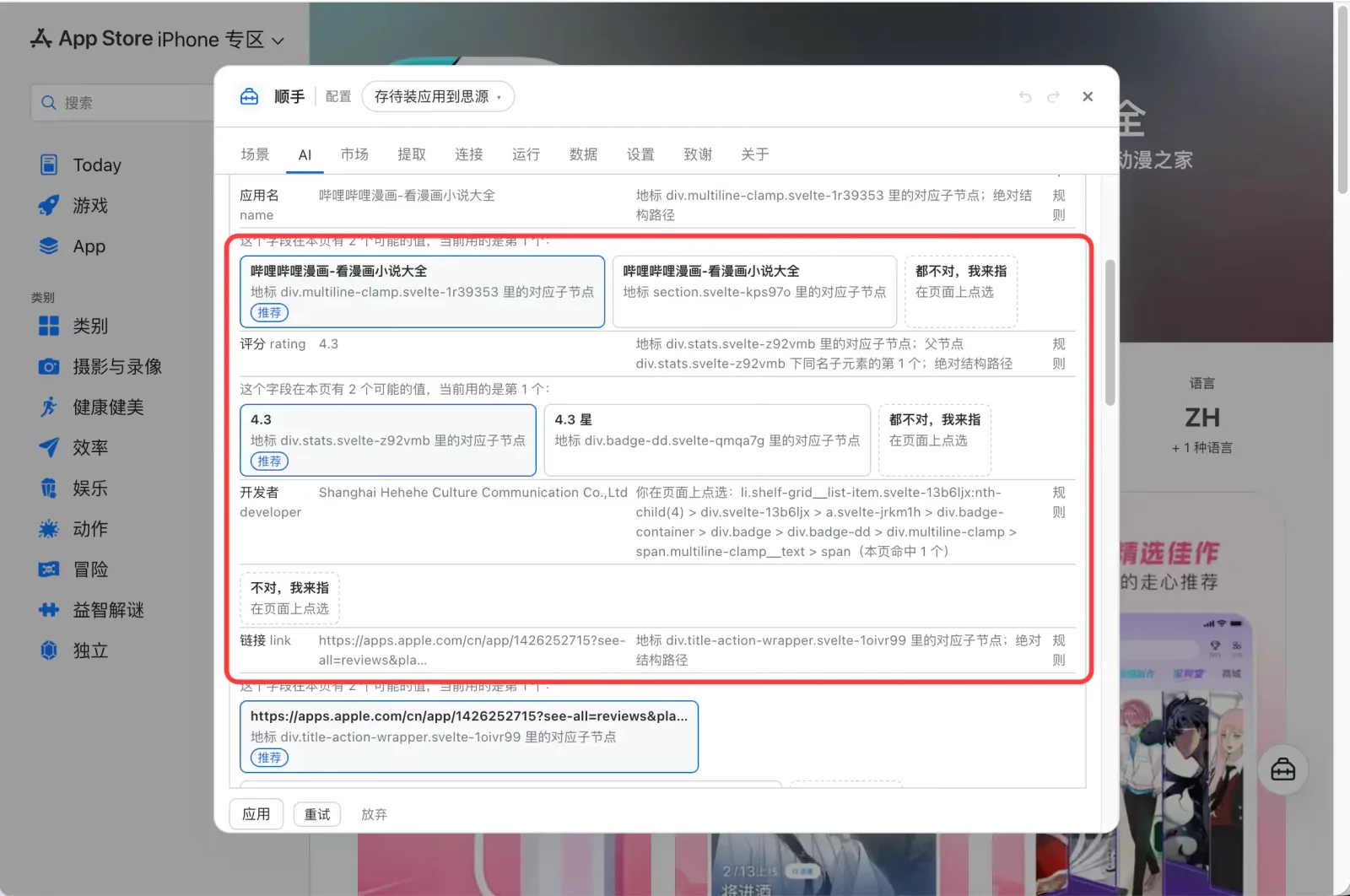1350x896 pixels.
Task: Click the dialog's vertical scrollbar thumb
Action: [1110, 332]
